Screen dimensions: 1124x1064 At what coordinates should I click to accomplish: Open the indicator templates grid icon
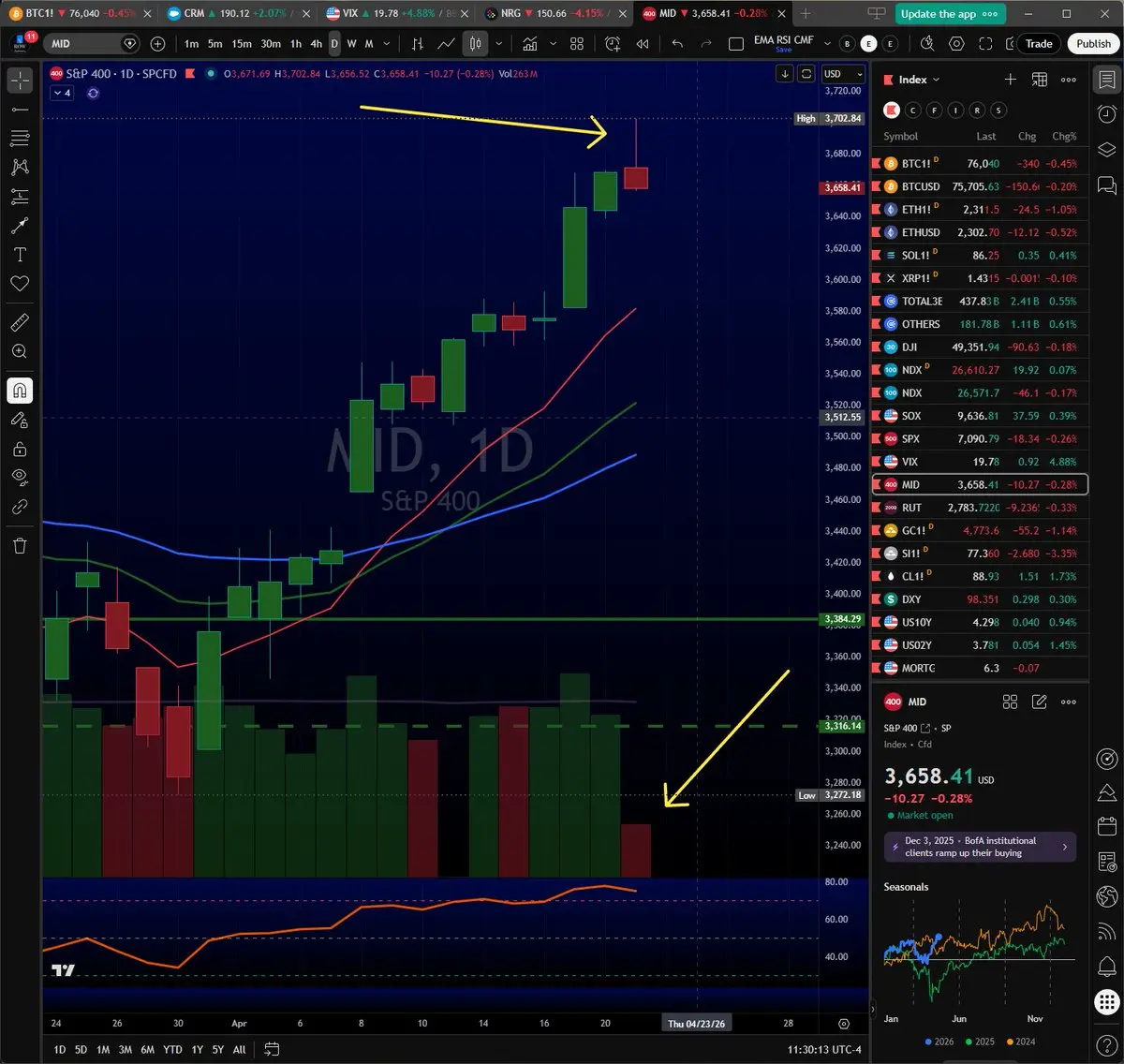(x=577, y=44)
